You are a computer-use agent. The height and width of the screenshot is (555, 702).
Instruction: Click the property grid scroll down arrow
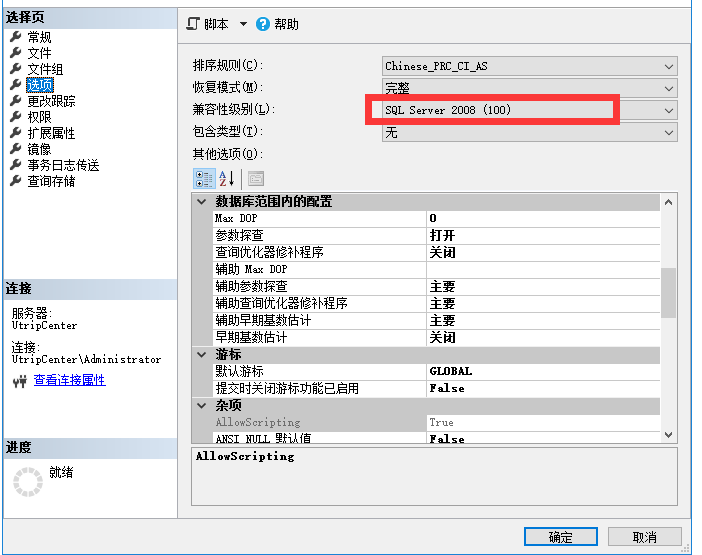click(668, 435)
